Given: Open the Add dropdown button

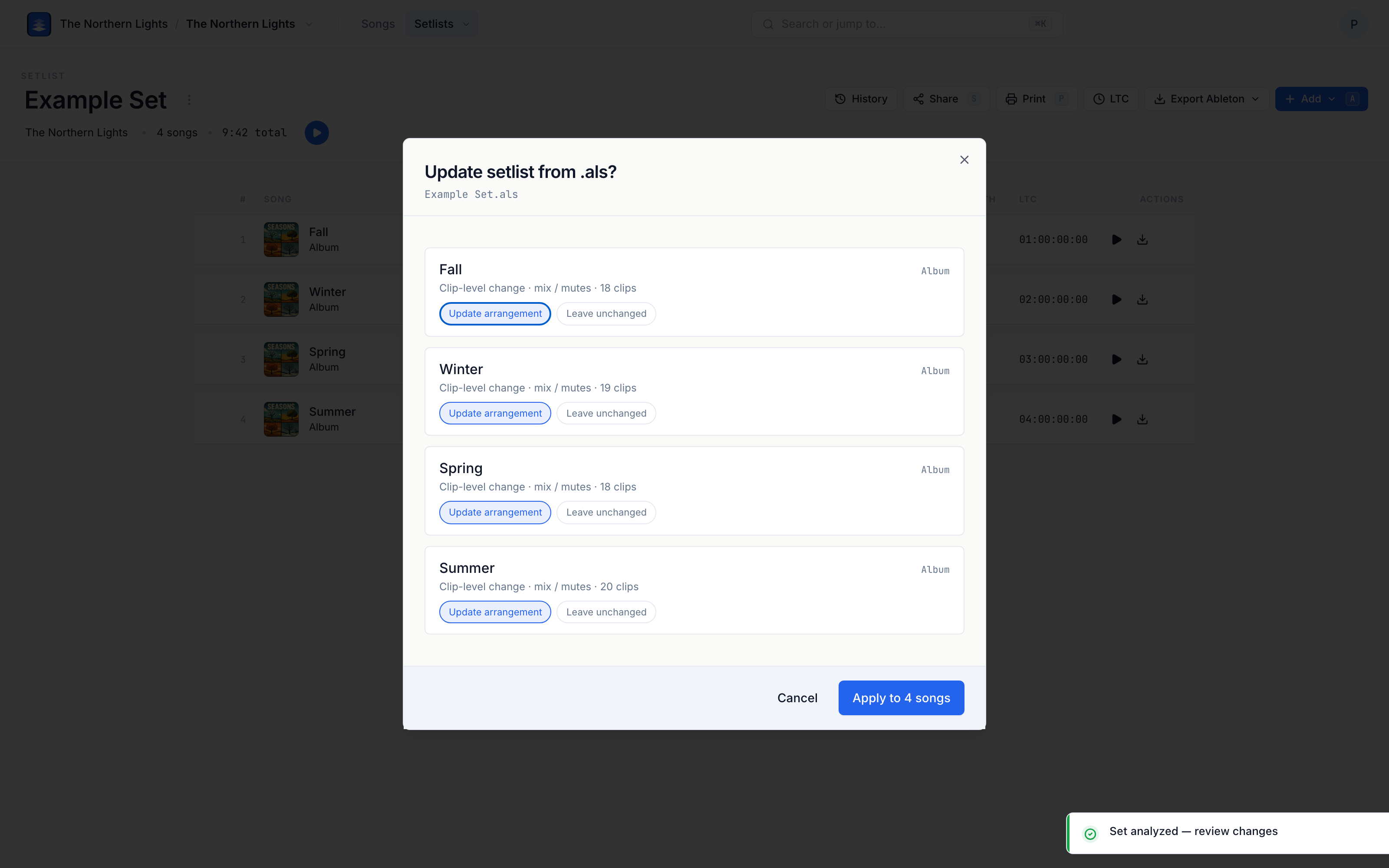Looking at the screenshot, I should tap(1321, 99).
